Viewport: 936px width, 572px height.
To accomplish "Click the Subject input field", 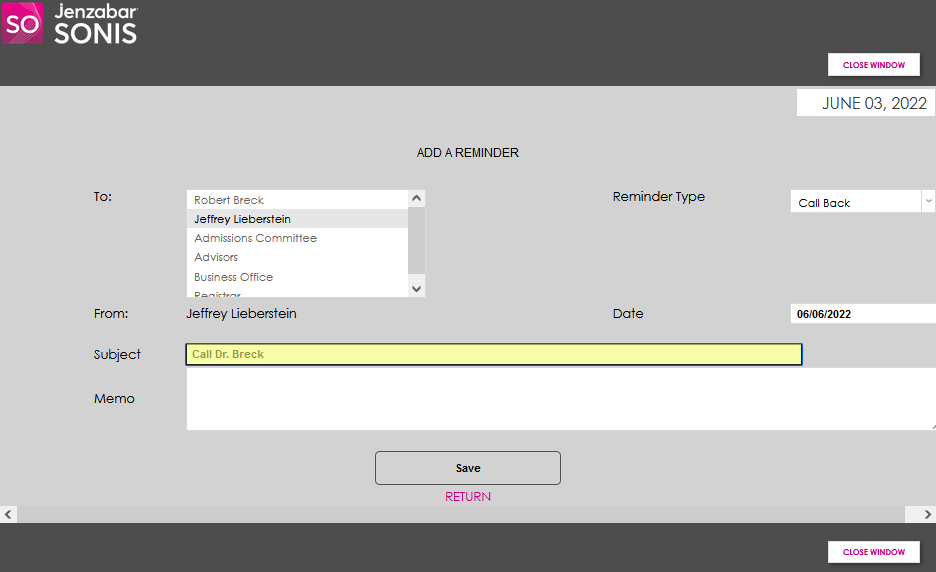I will pyautogui.click(x=493, y=354).
